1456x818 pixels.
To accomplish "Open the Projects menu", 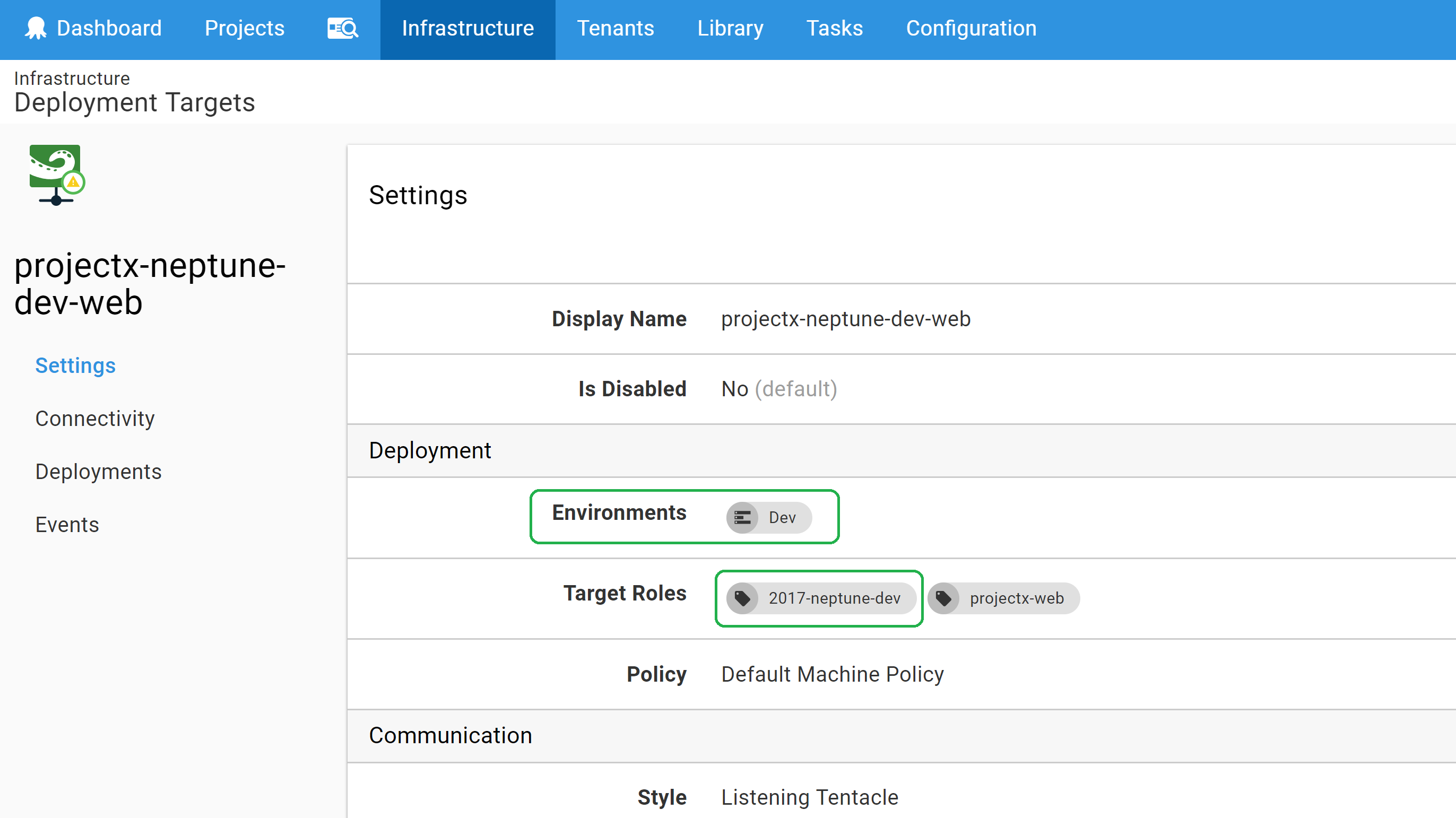I will coord(244,28).
